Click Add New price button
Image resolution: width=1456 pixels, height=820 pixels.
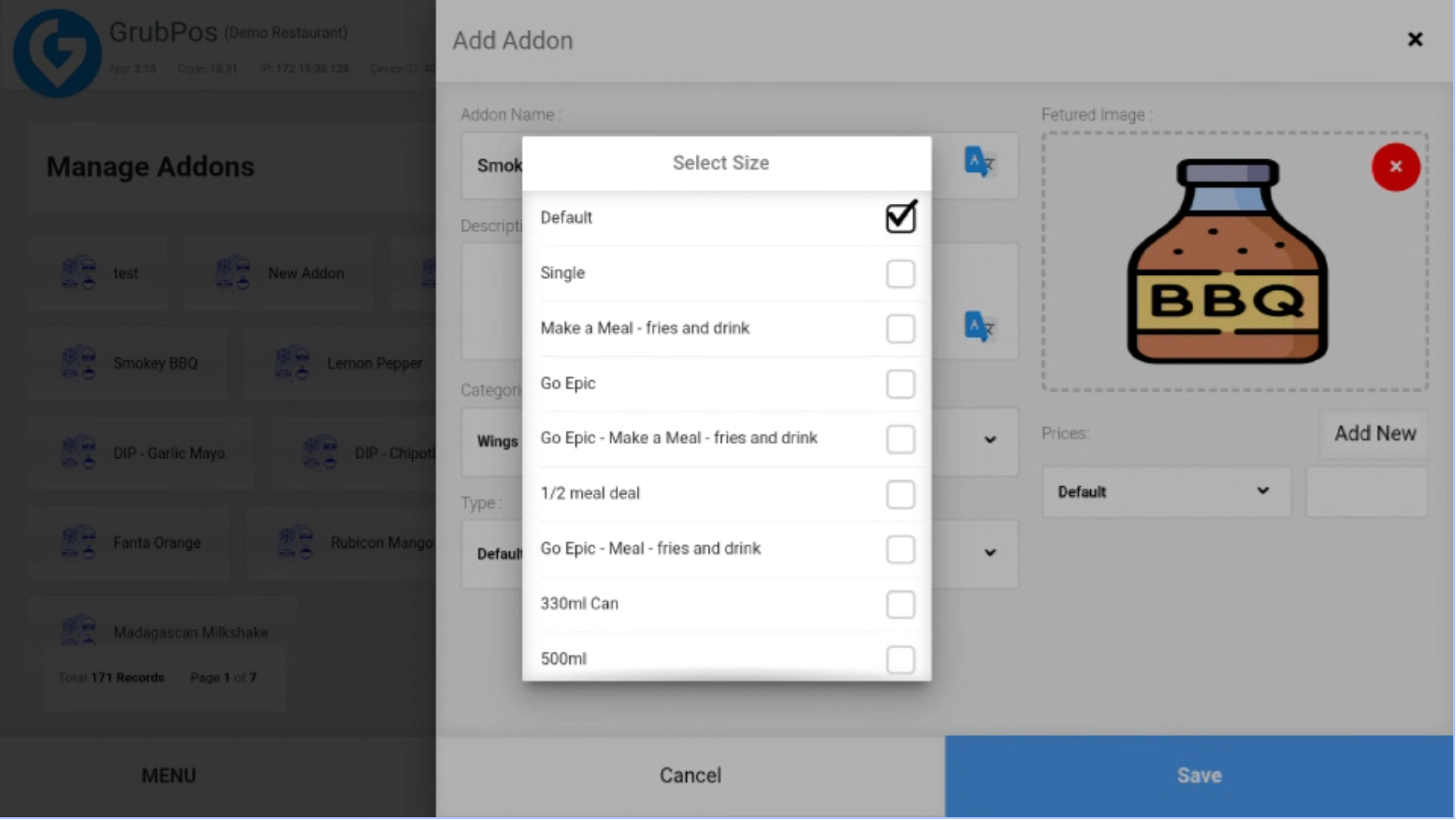pos(1375,433)
